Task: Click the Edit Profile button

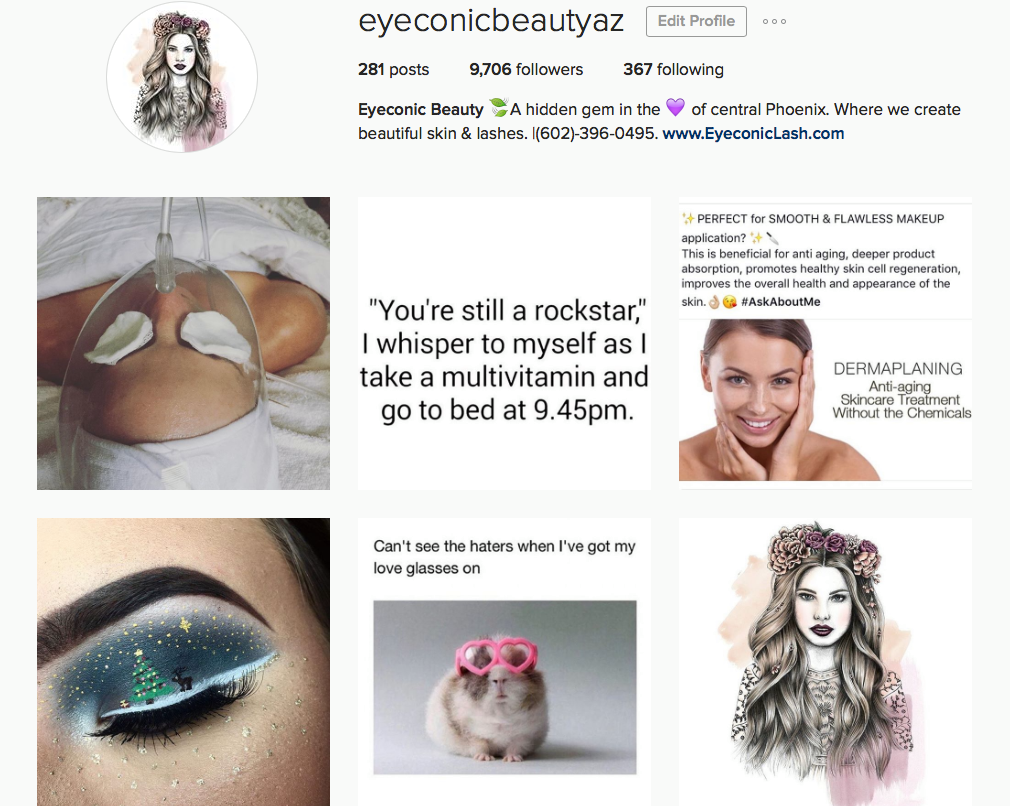Action: click(696, 21)
